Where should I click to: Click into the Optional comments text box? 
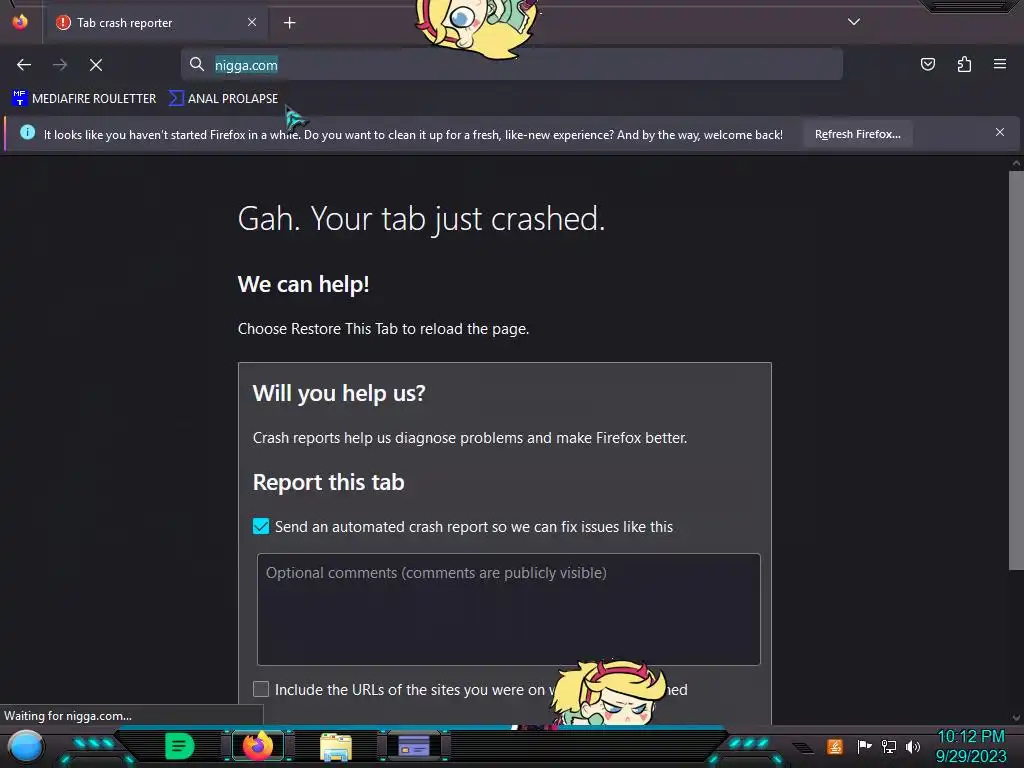[x=509, y=609]
